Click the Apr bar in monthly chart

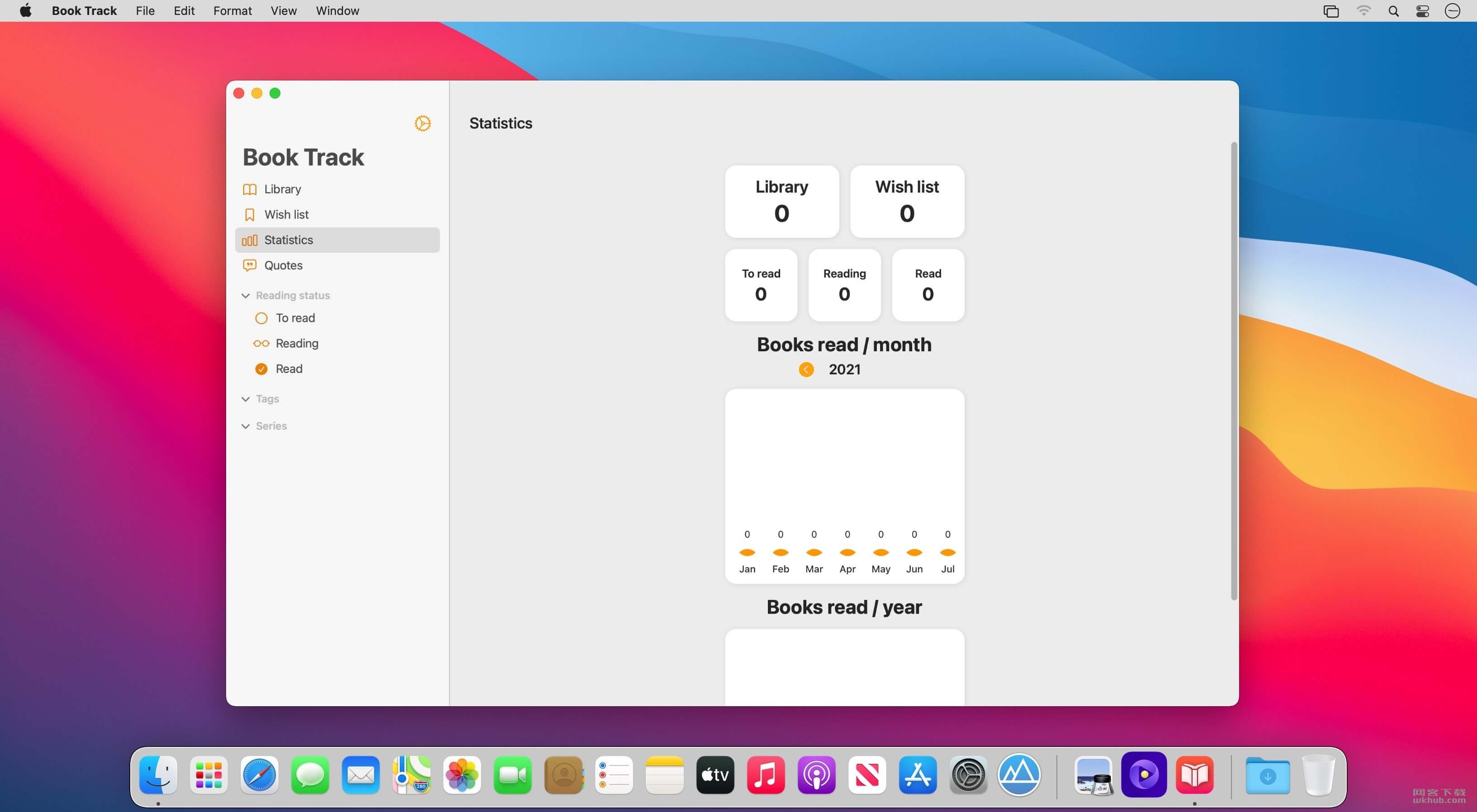click(847, 552)
